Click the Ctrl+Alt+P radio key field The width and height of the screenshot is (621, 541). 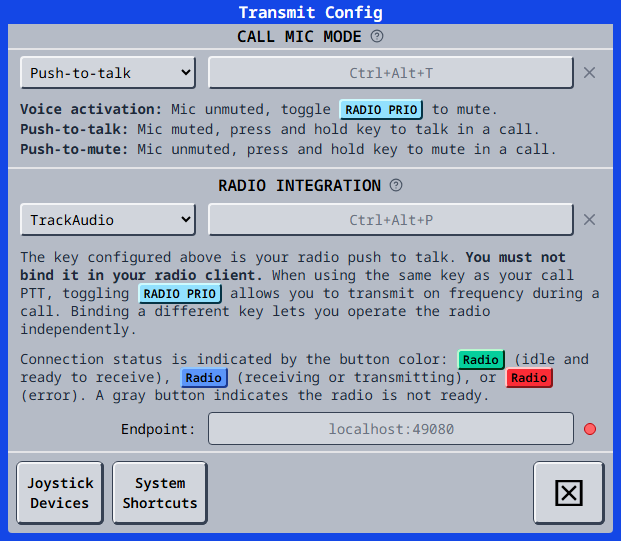(391, 219)
